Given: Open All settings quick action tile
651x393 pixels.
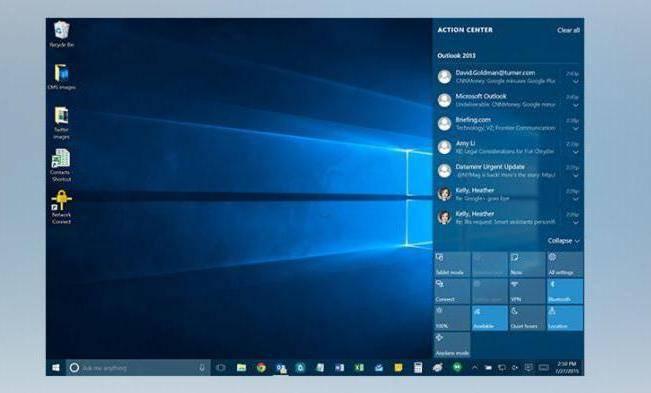Looking at the screenshot, I should 565,264.
